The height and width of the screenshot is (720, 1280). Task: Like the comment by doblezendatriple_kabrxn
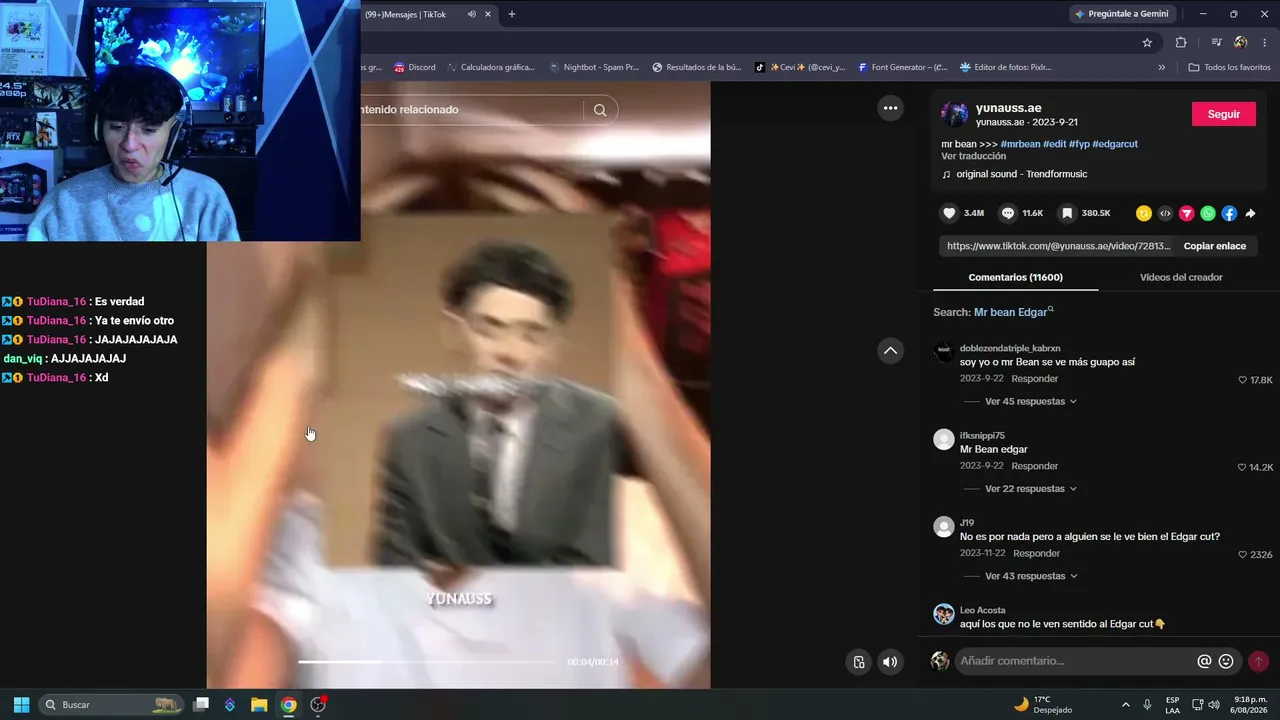1243,380
